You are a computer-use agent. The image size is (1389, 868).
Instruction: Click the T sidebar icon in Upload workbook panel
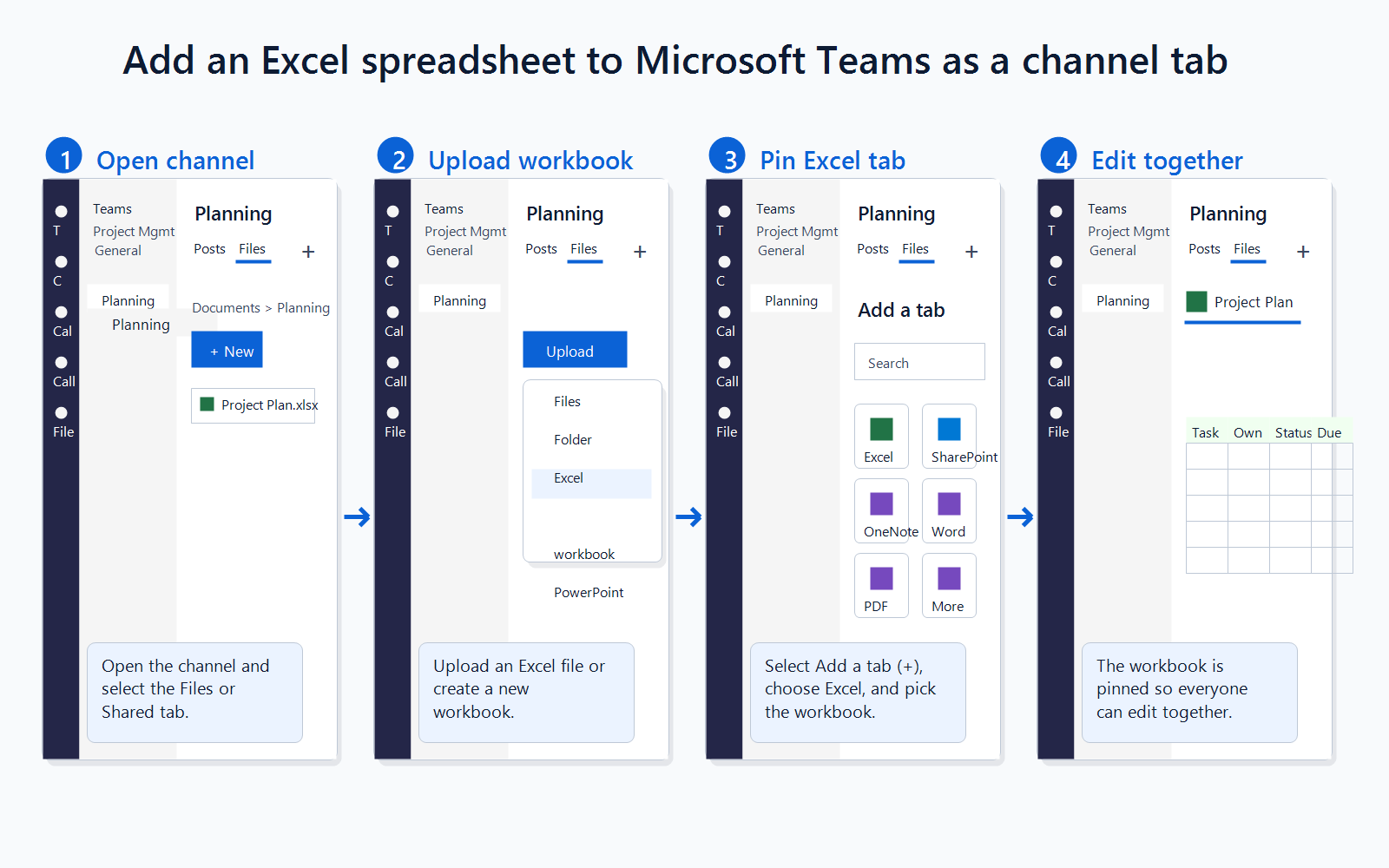click(x=393, y=212)
